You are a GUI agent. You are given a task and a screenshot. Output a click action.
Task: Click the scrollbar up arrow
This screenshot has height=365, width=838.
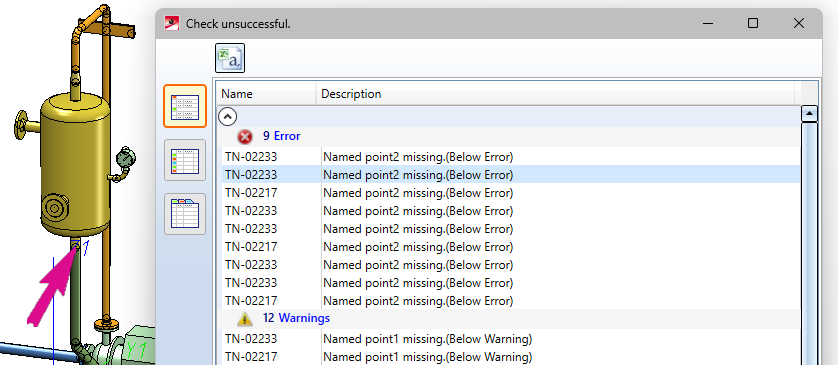point(810,113)
